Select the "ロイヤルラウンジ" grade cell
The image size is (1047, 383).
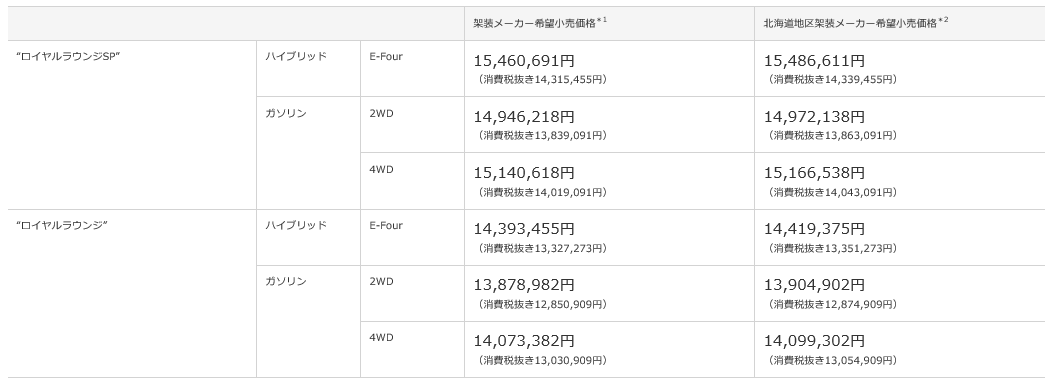pyautogui.click(x=132, y=294)
